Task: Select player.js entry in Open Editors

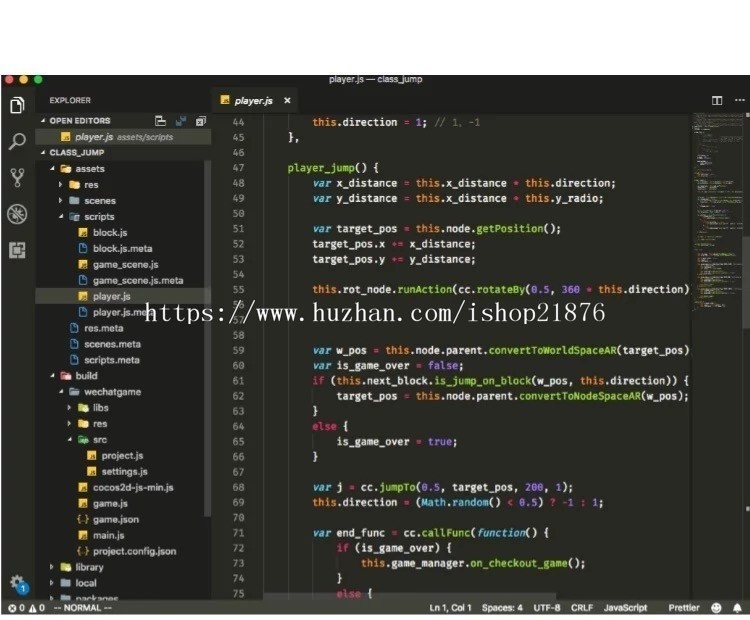Action: coord(123,137)
